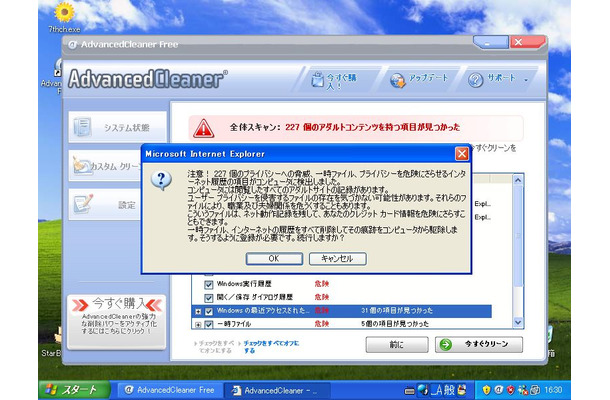The width and height of the screenshot is (610, 400).
Task: Select the サポート header item
Action: pyautogui.click(x=498, y=79)
